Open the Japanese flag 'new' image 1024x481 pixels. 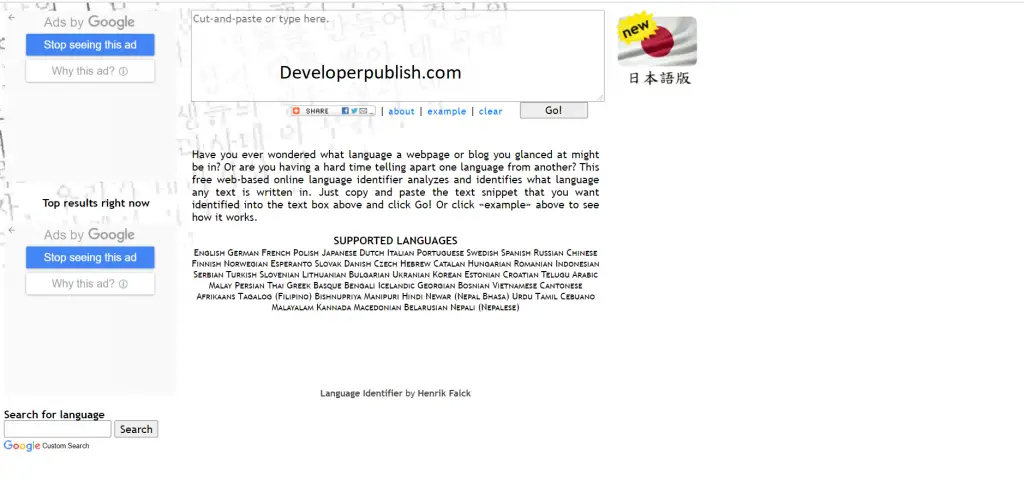pyautogui.click(x=657, y=39)
